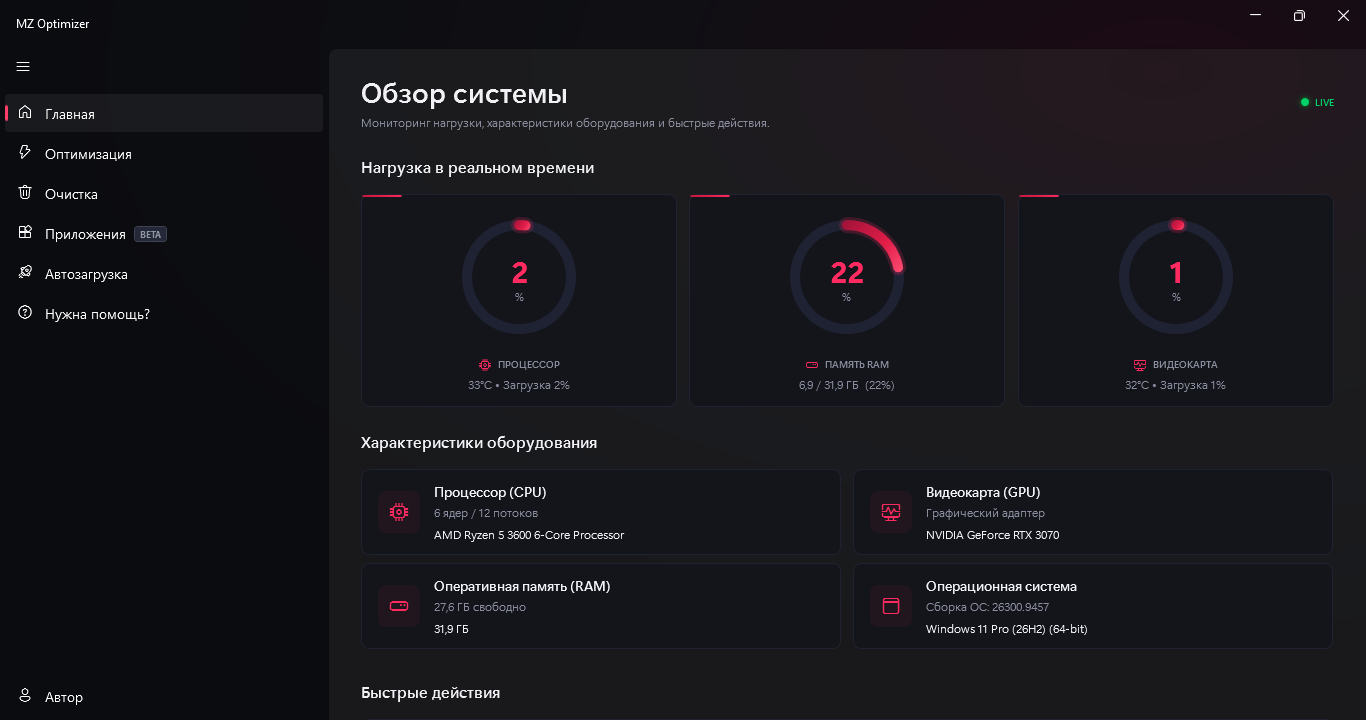
Task: Click the RAM usage gauge showing 22%
Action: click(847, 277)
